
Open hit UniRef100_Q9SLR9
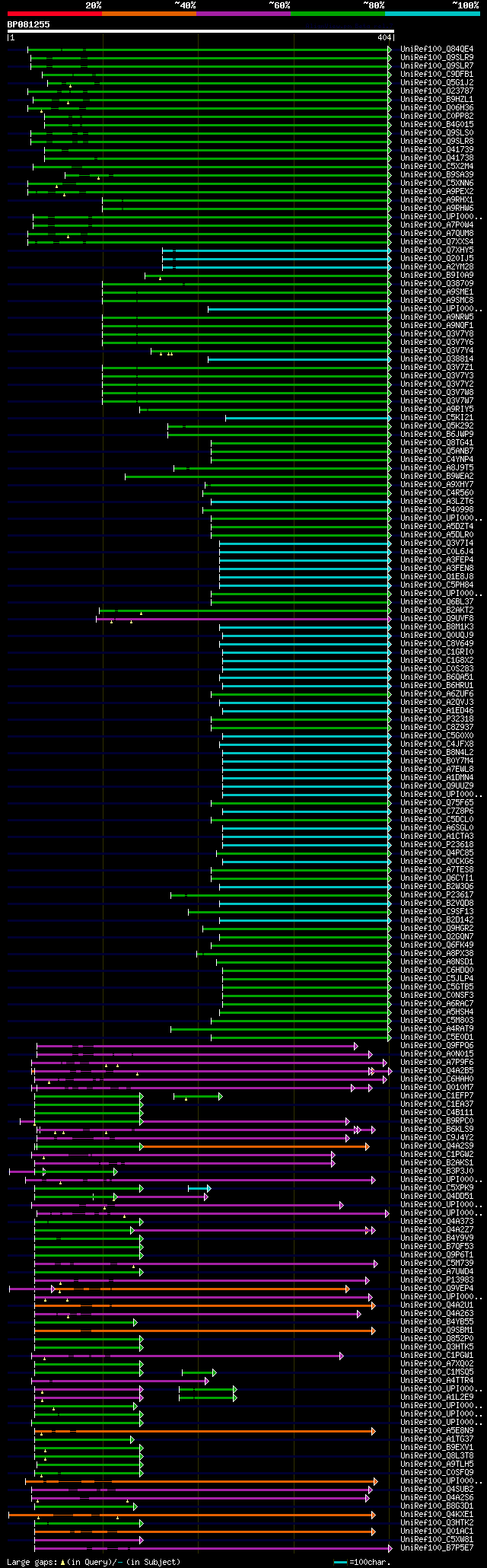[437, 58]
